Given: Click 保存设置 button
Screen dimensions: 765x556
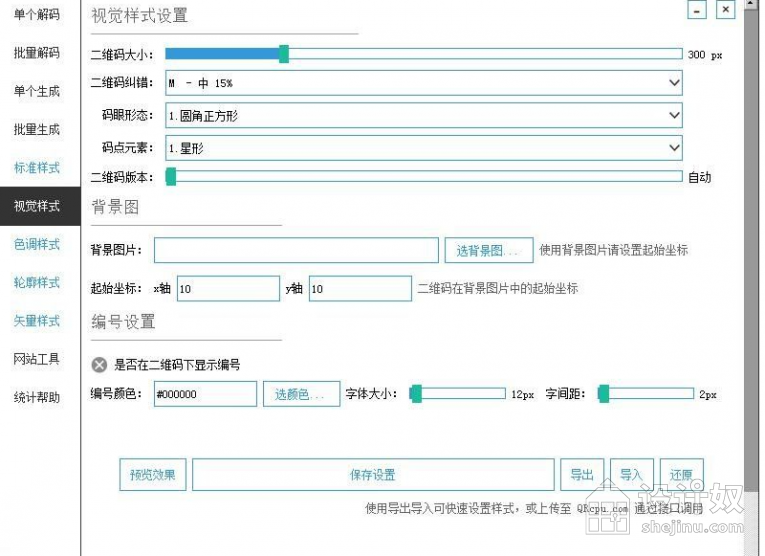Looking at the screenshot, I should pos(373,475).
